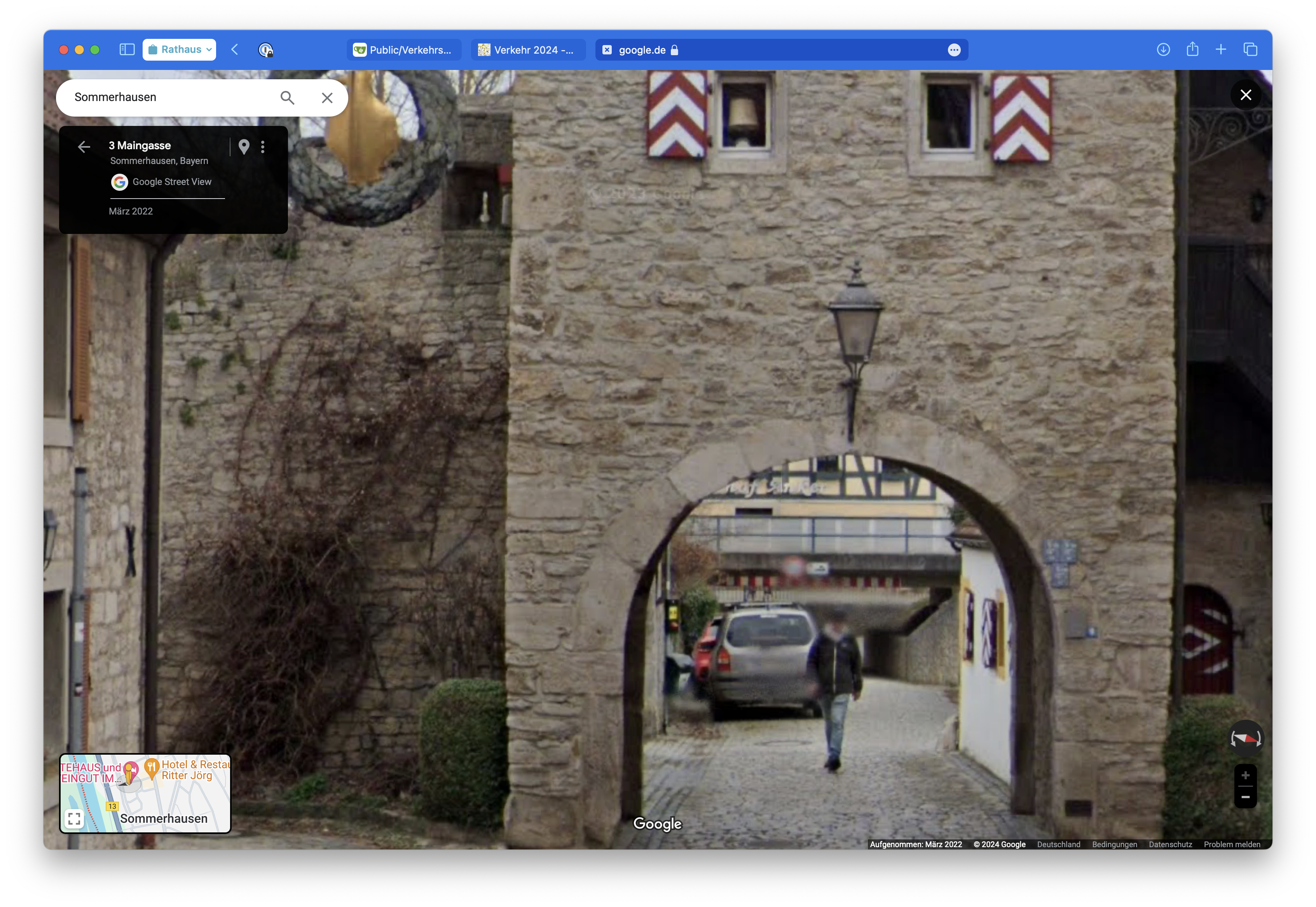The height and width of the screenshot is (907, 1316).
Task: Clear the Sommerhausen search text
Action: click(x=327, y=98)
